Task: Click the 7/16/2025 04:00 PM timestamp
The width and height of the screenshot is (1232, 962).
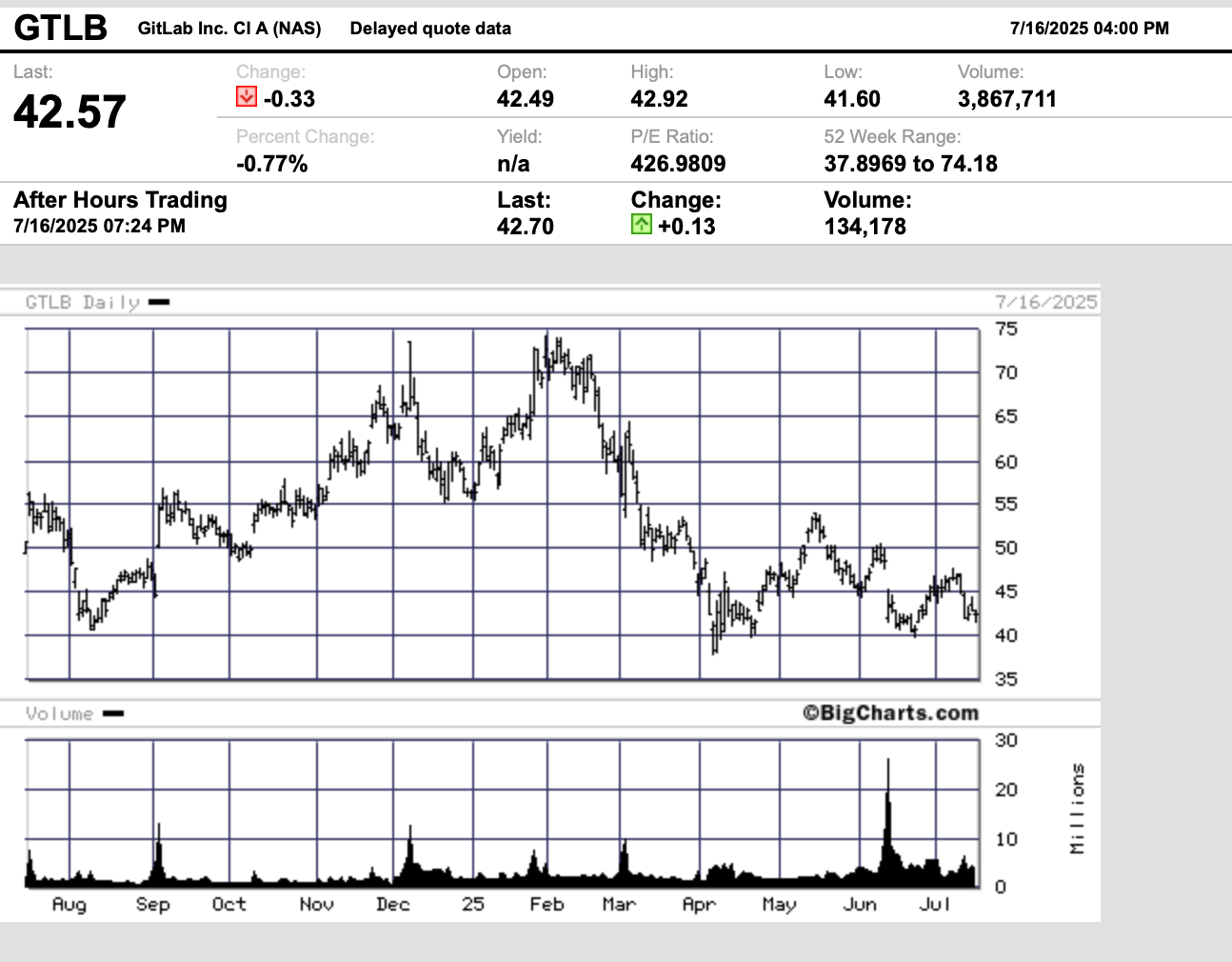Action: 1089,29
